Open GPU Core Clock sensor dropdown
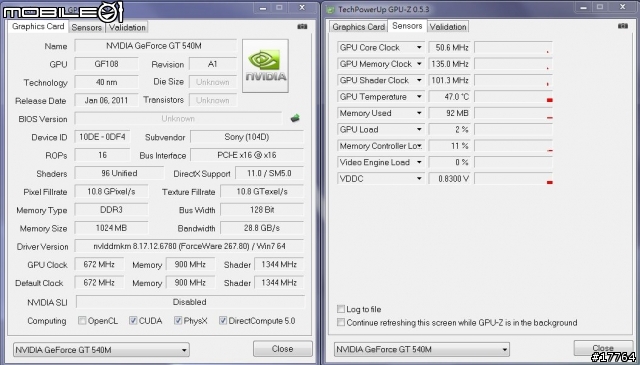The height and width of the screenshot is (365, 640). click(x=419, y=48)
